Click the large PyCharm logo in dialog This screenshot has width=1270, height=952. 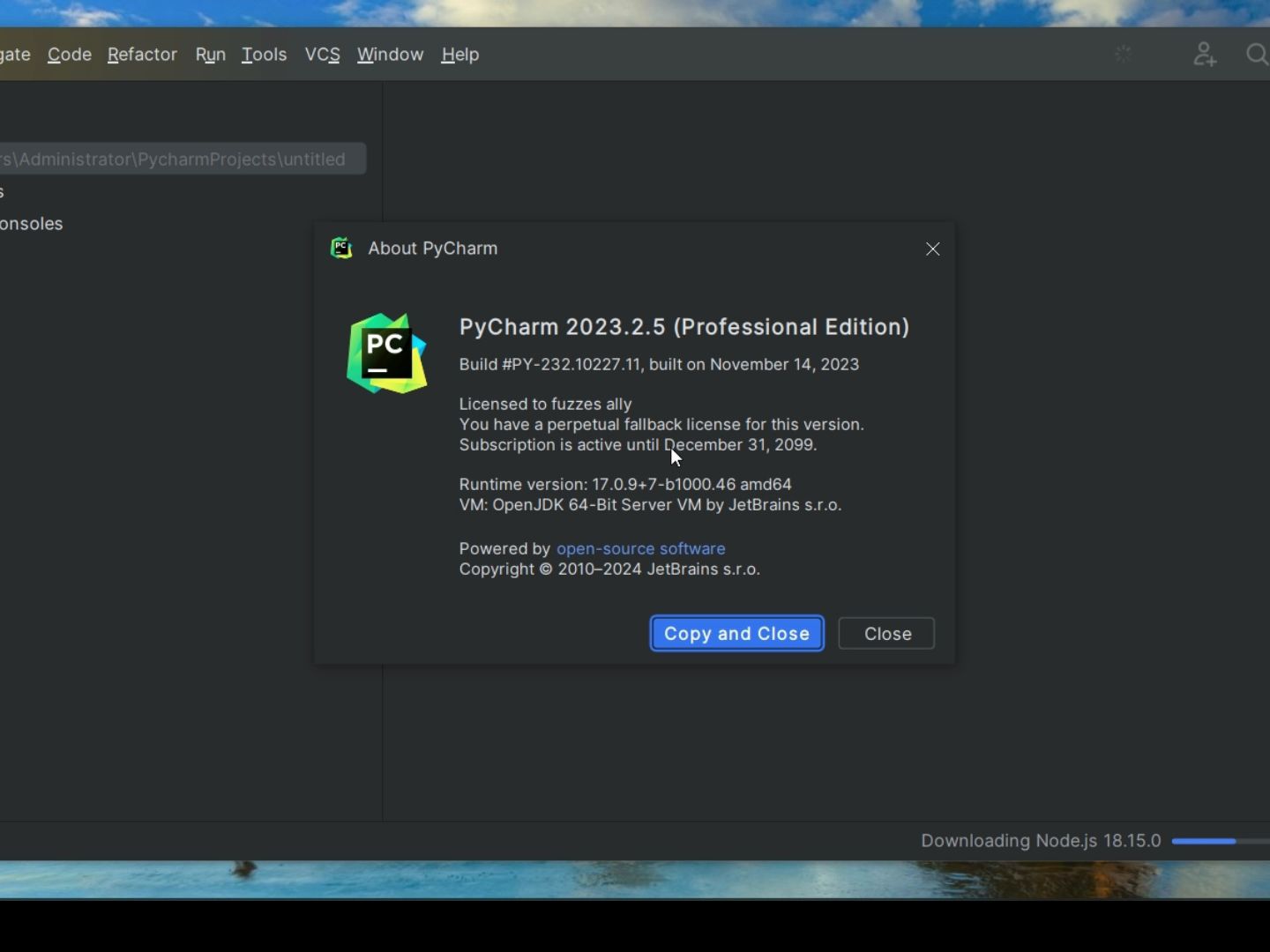(387, 353)
